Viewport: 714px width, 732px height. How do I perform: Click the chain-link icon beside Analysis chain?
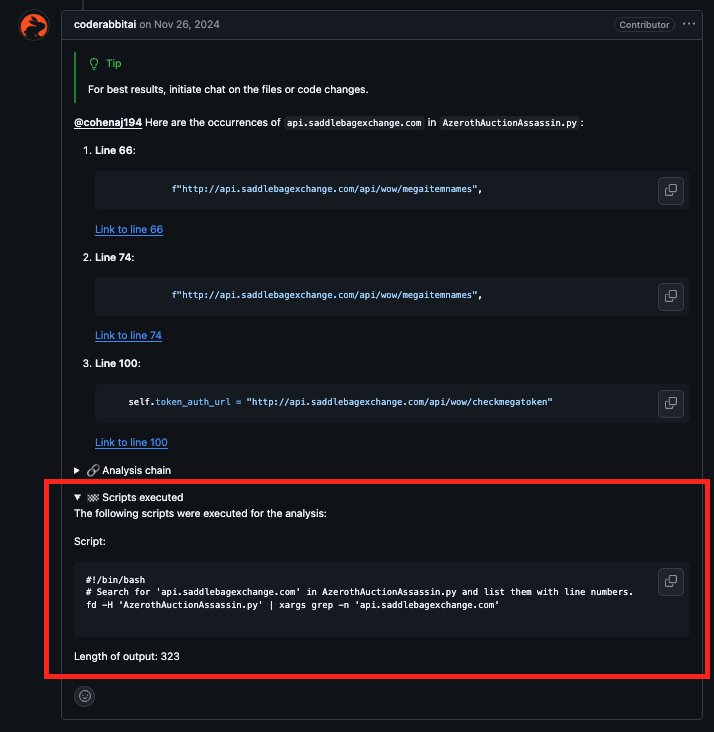coord(93,470)
